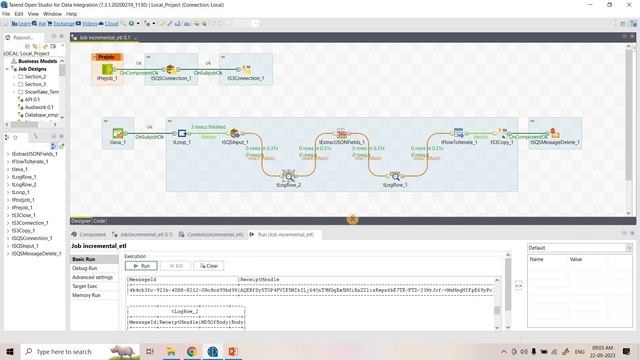This screenshot has height=360, width=640.
Task: Collapse the tS3Connection_1 subjob box
Action: pyautogui.click(x=223, y=57)
